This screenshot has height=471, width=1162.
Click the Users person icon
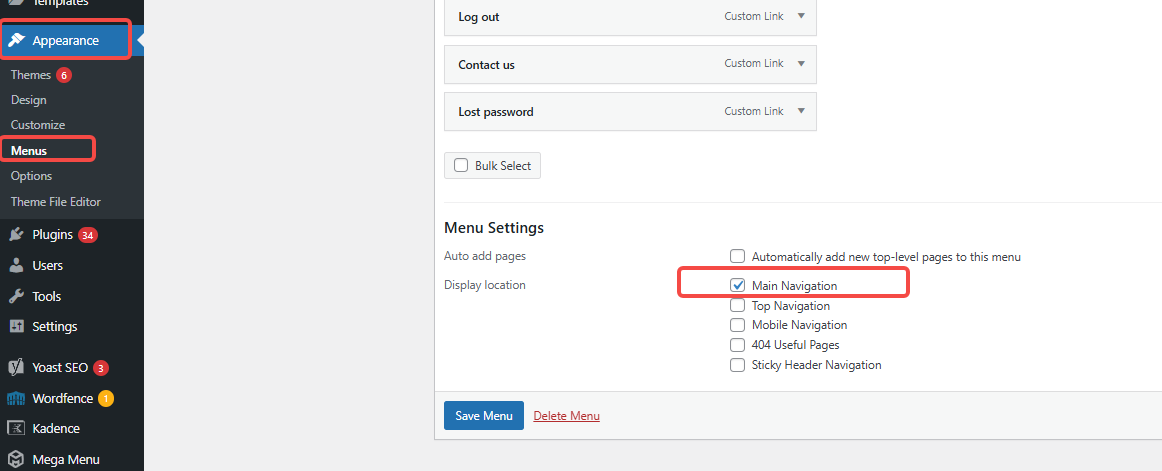point(16,266)
